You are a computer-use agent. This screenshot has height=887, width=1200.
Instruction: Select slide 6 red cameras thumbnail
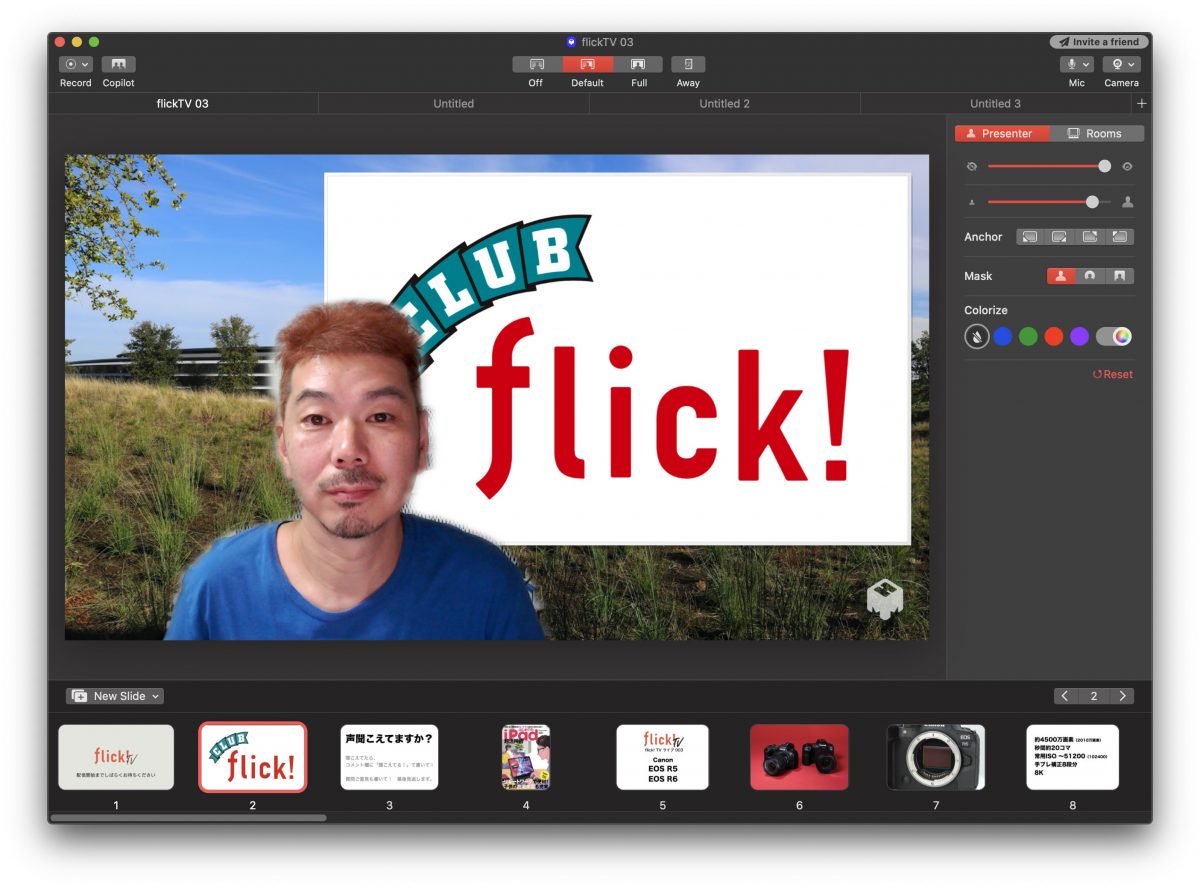pos(799,757)
